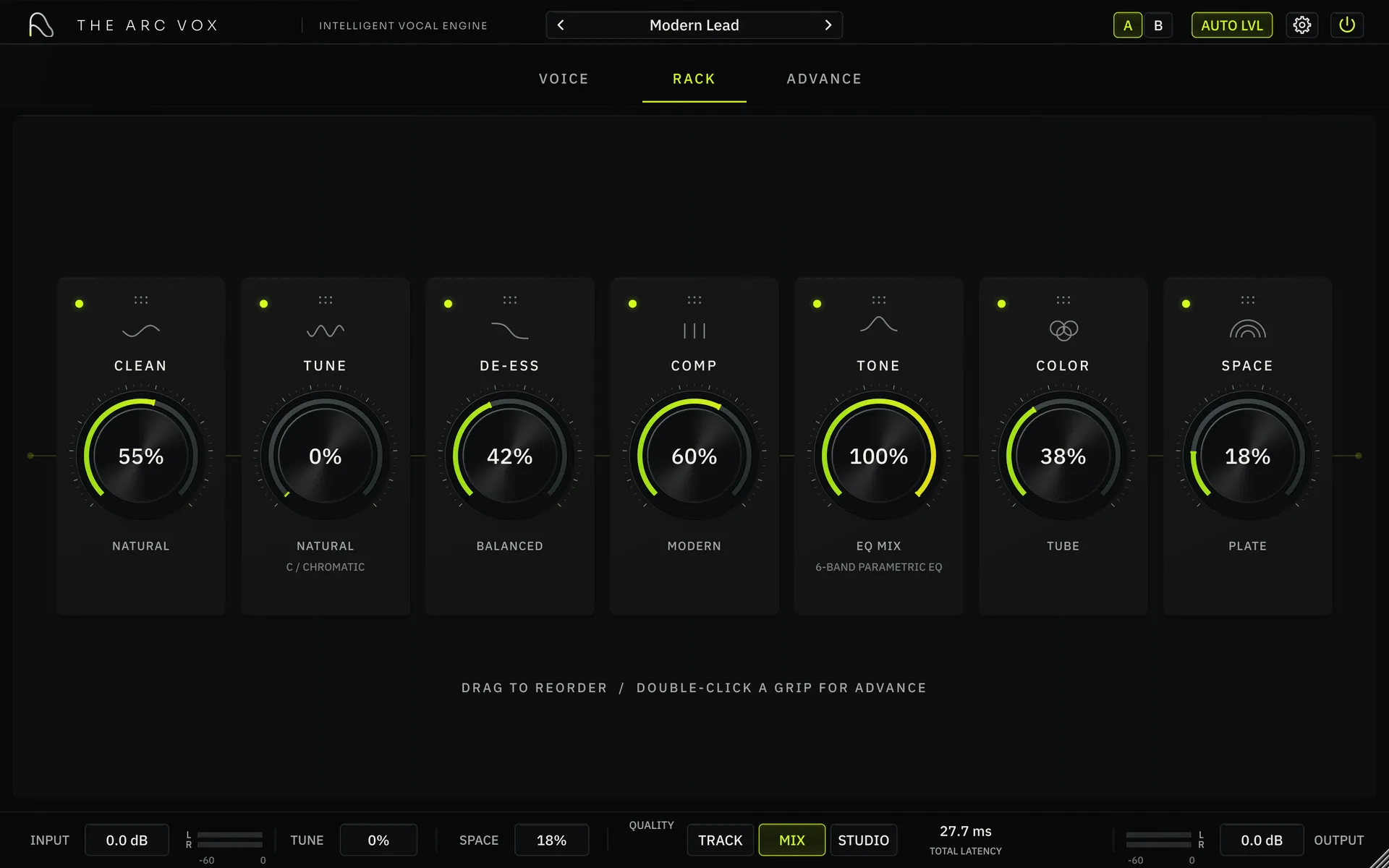Open CLEAN mode selector showing NATURAL
Viewport: 1389px width, 868px height.
141,546
